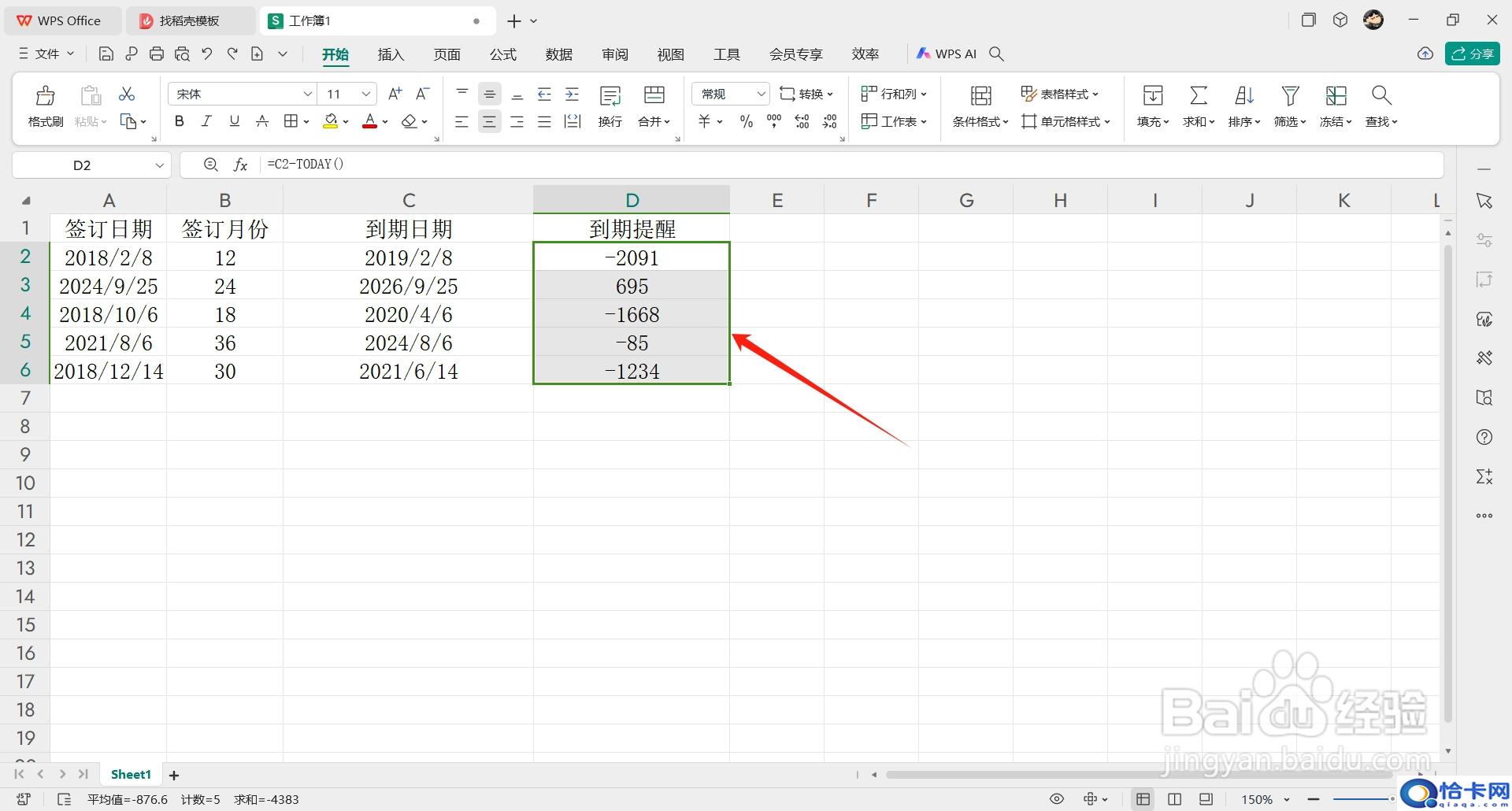This screenshot has width=1512, height=811.
Task: Click the Undo arrow icon
Action: click(207, 54)
